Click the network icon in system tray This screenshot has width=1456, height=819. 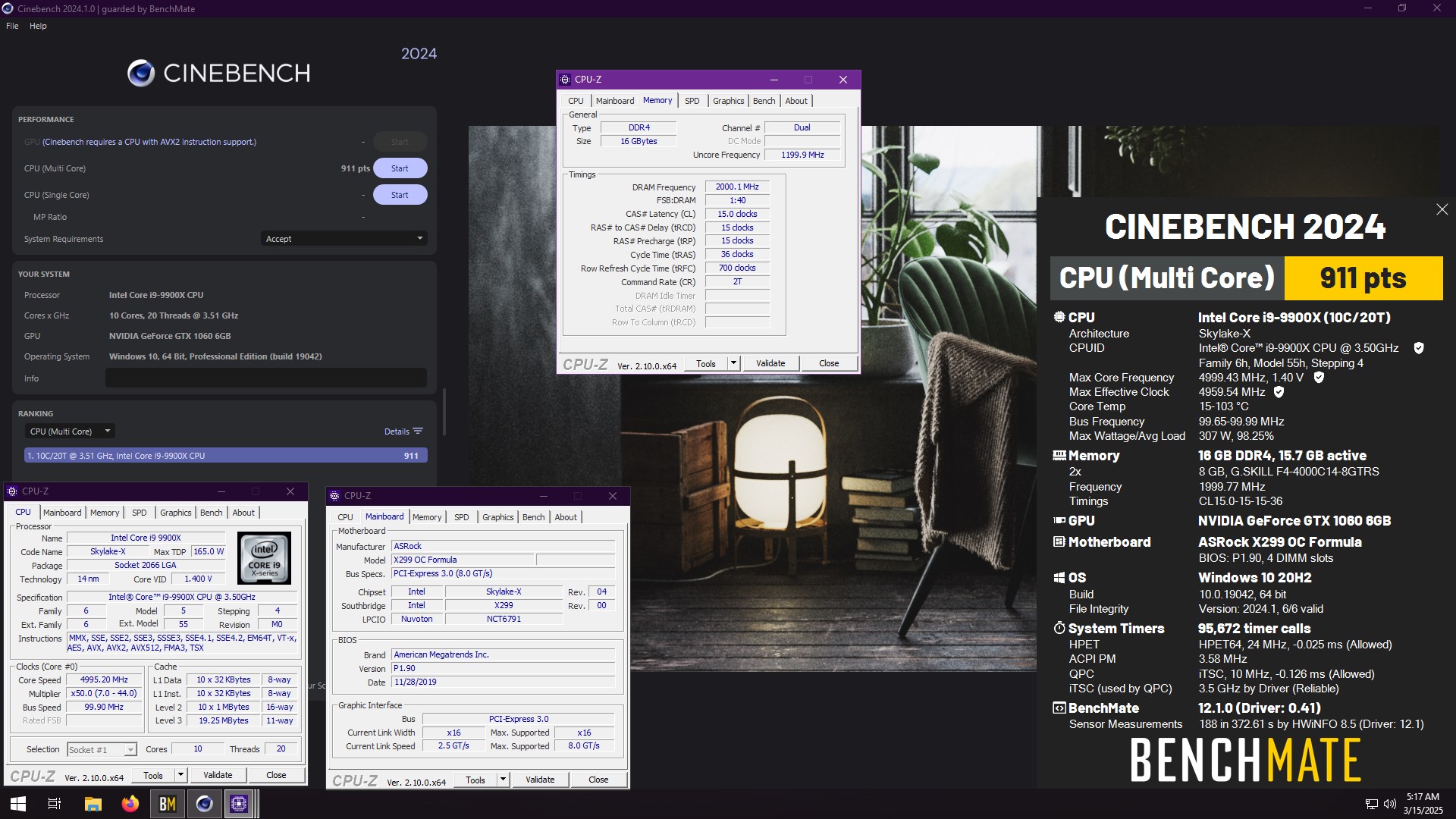[1371, 804]
